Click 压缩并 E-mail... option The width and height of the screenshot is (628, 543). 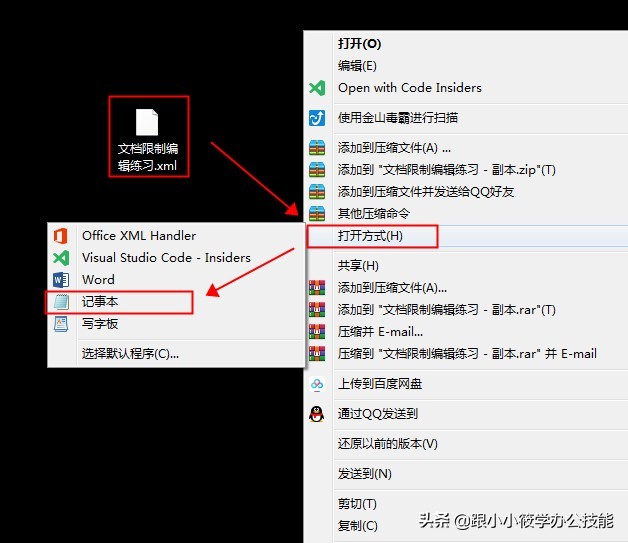coord(381,332)
